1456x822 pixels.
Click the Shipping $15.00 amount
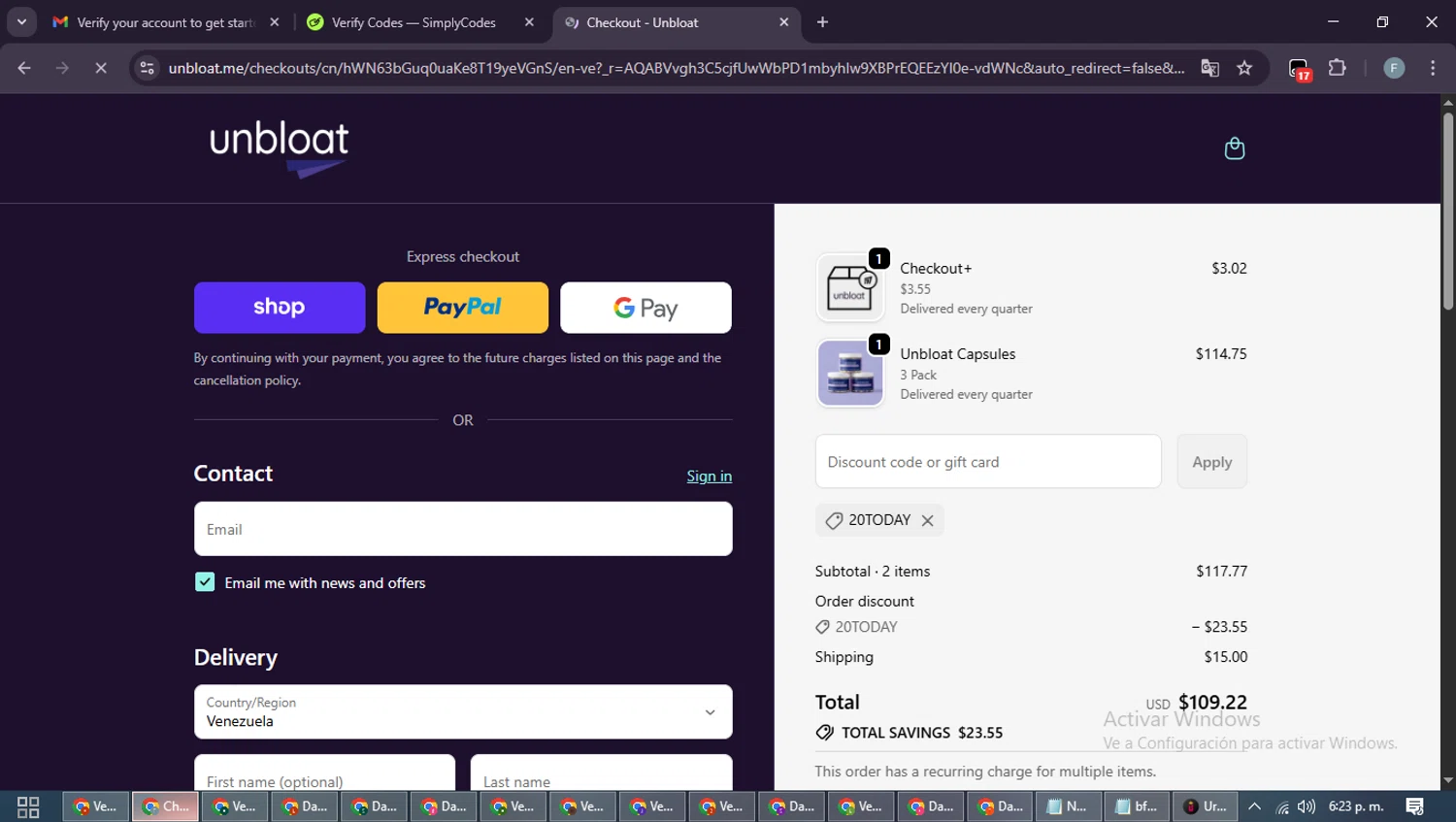(x=1225, y=657)
